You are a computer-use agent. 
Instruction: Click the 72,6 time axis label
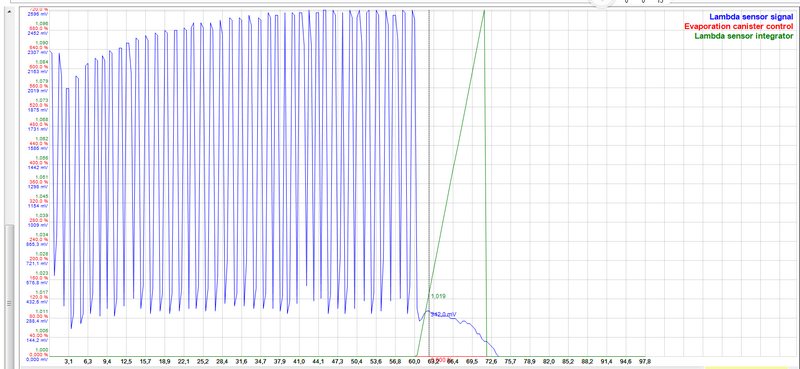point(491,361)
